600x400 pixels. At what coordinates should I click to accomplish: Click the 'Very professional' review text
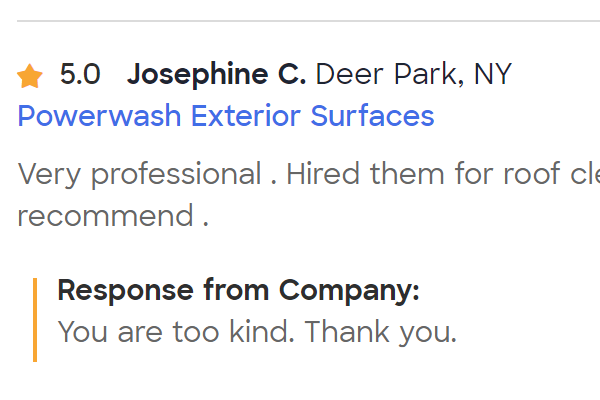(139, 175)
